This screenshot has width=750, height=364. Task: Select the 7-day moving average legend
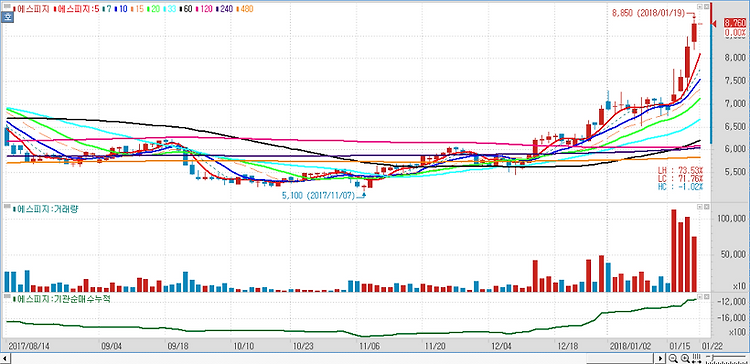tap(108, 9)
